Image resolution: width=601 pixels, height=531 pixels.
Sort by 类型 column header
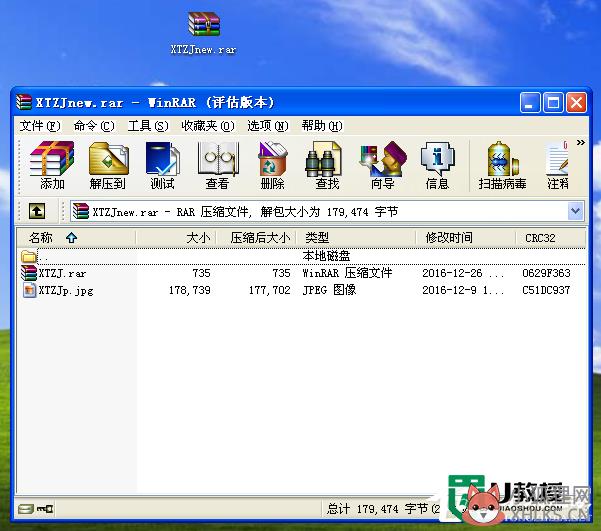click(356, 238)
